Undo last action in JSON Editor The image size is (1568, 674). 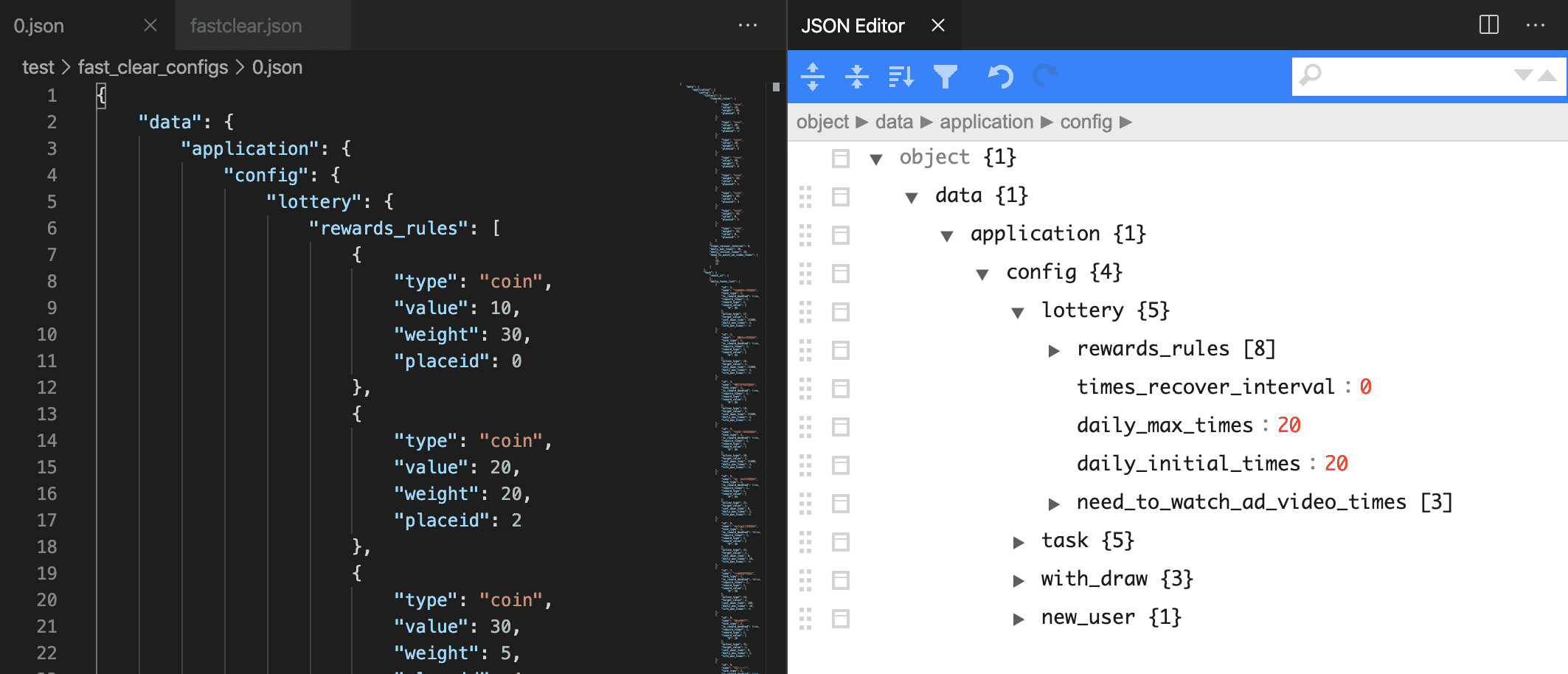1001,77
